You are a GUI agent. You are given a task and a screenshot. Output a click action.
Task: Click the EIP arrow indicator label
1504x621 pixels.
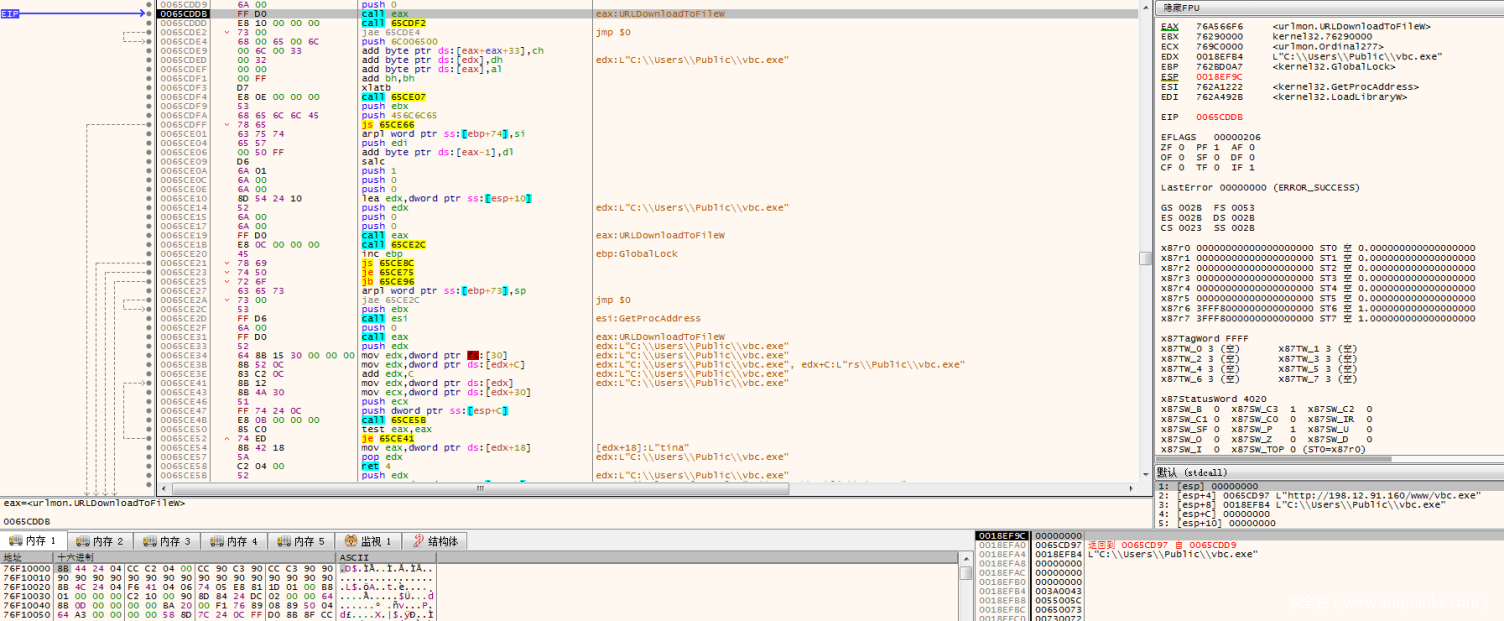pyautogui.click(x=11, y=14)
